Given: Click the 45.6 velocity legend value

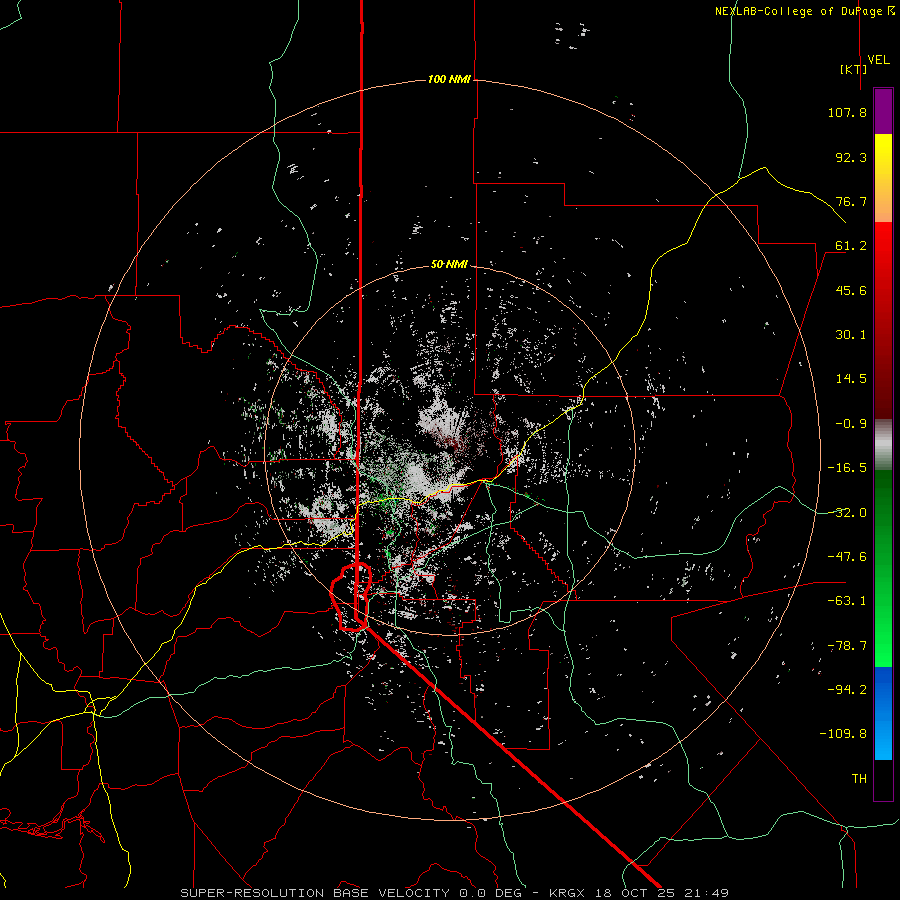Looking at the screenshot, I should [851, 290].
